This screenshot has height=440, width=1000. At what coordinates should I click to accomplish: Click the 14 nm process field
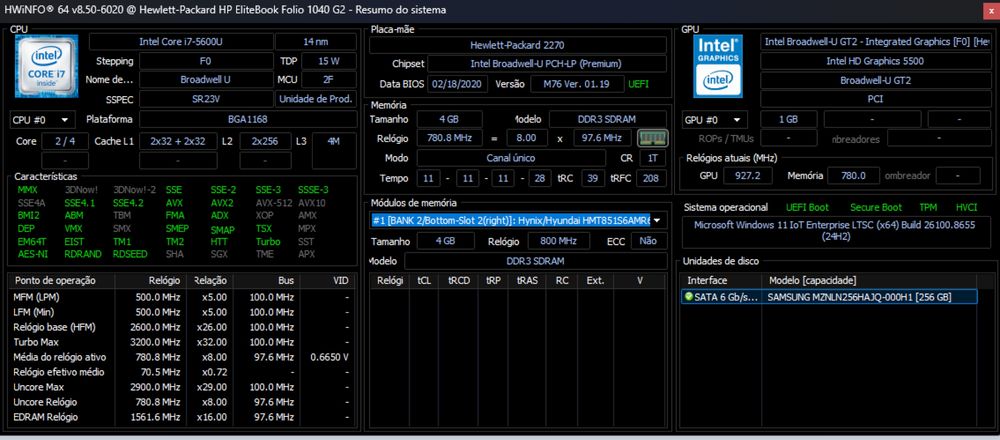pos(316,42)
